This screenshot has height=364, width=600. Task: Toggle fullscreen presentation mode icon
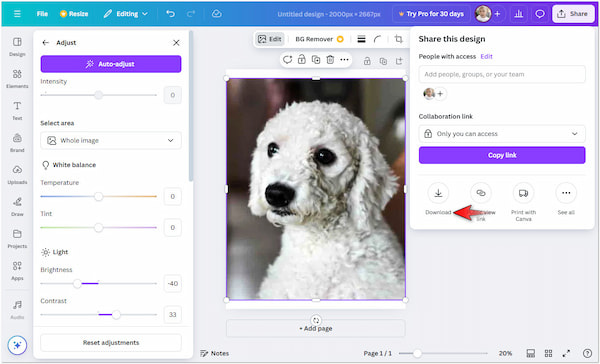pos(566,353)
